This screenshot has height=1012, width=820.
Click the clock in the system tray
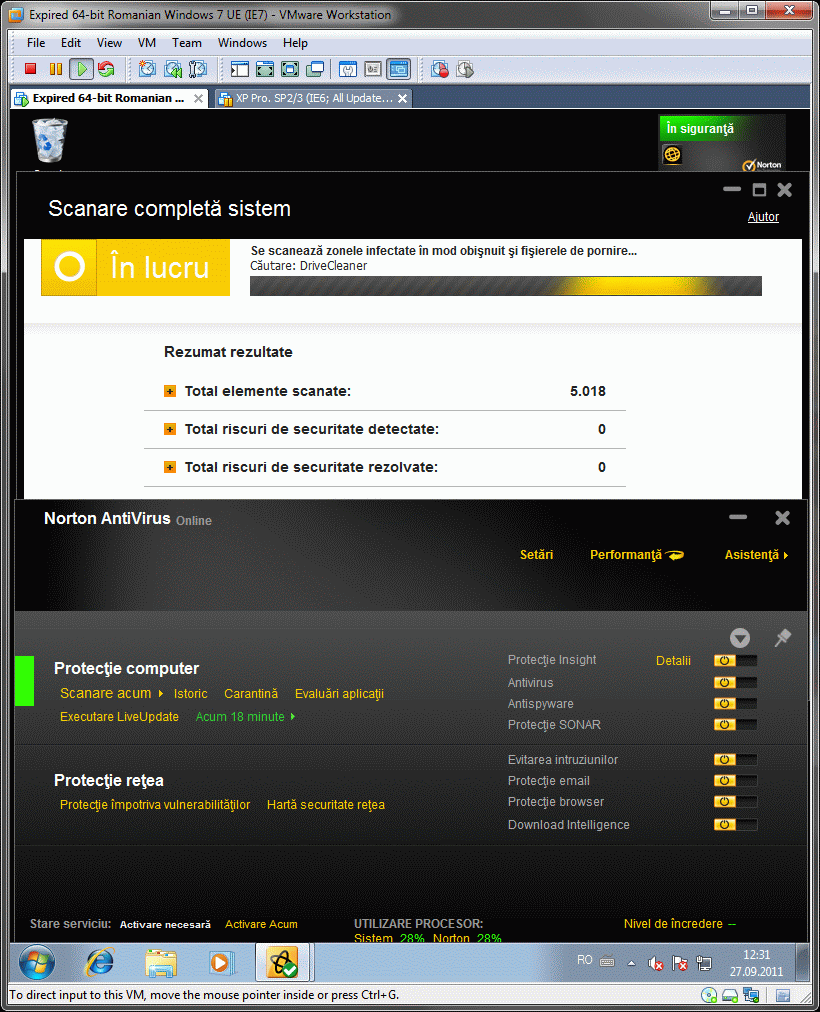(756, 963)
